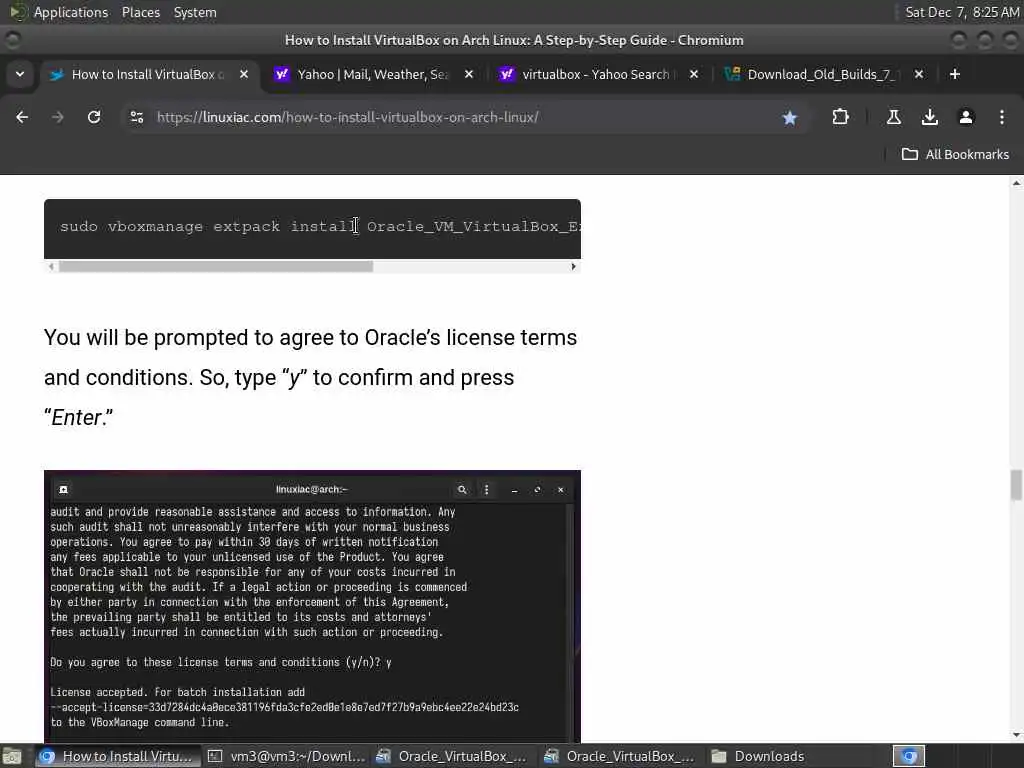Switch to How to Install Virtu... taskbar window

(118, 756)
